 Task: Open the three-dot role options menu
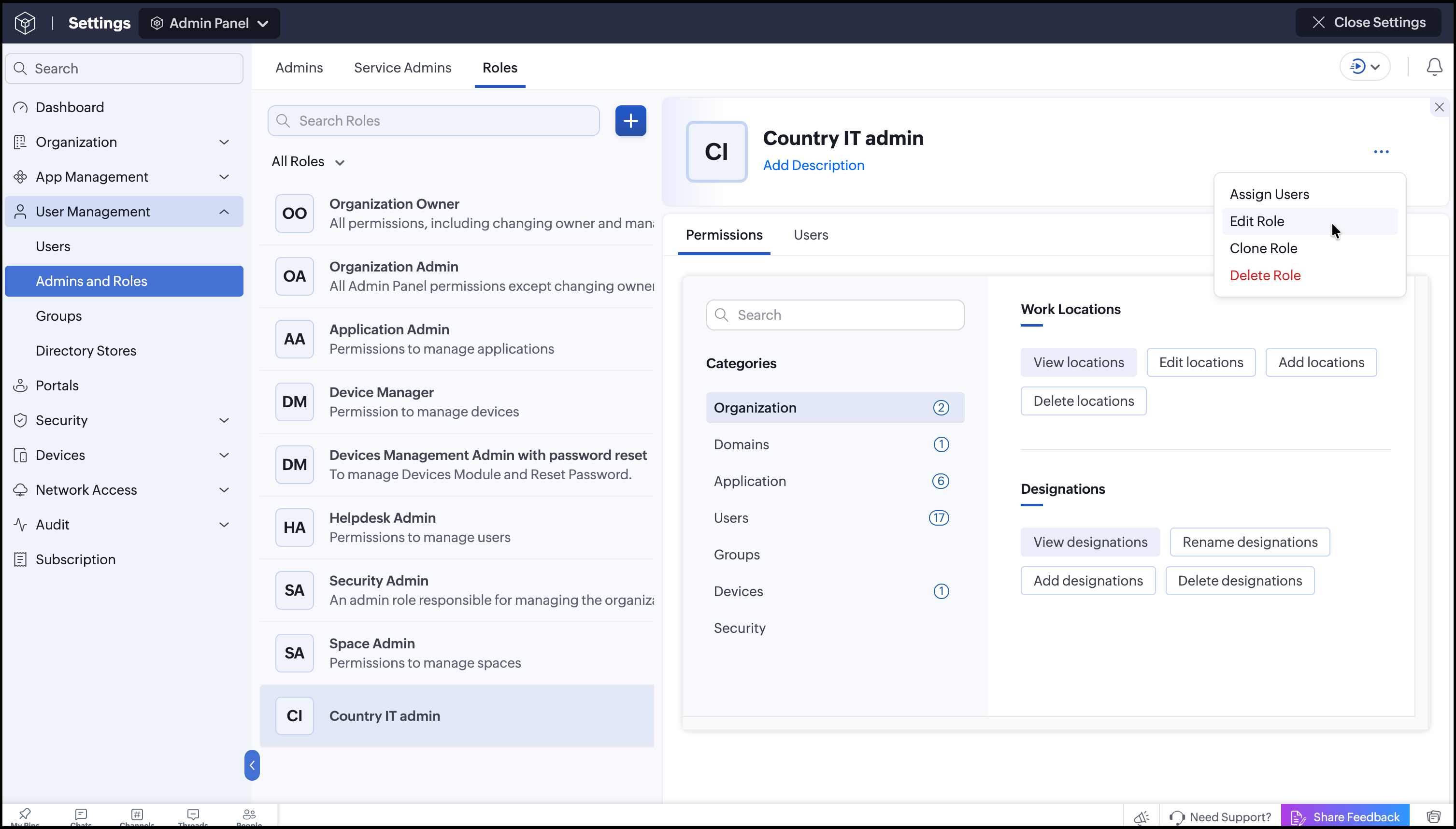point(1381,152)
